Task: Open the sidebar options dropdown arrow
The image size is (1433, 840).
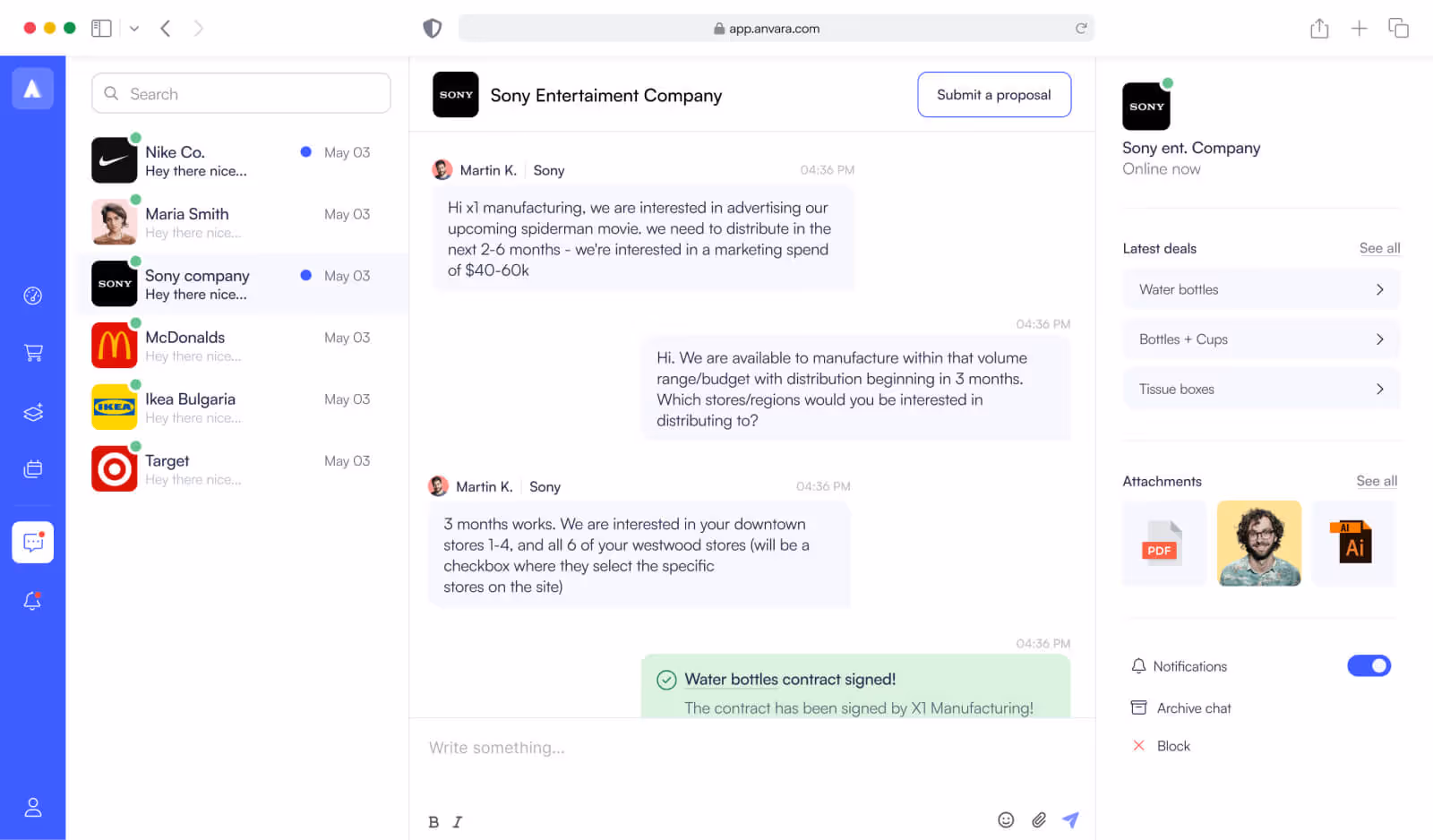Action: pyautogui.click(x=134, y=28)
